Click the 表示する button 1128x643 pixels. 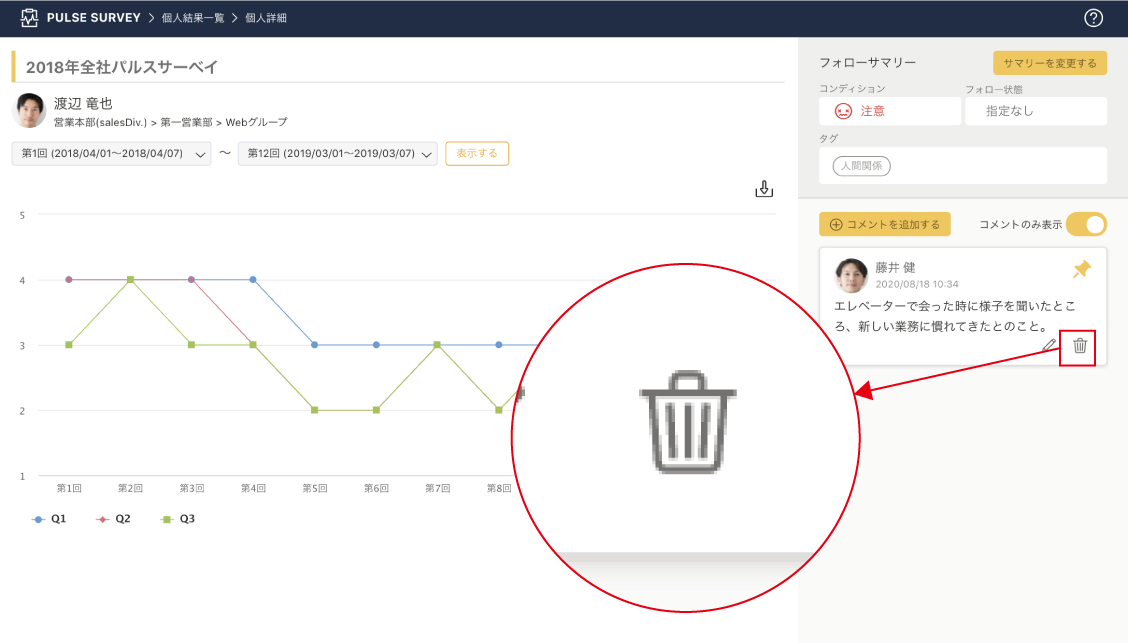[477, 154]
